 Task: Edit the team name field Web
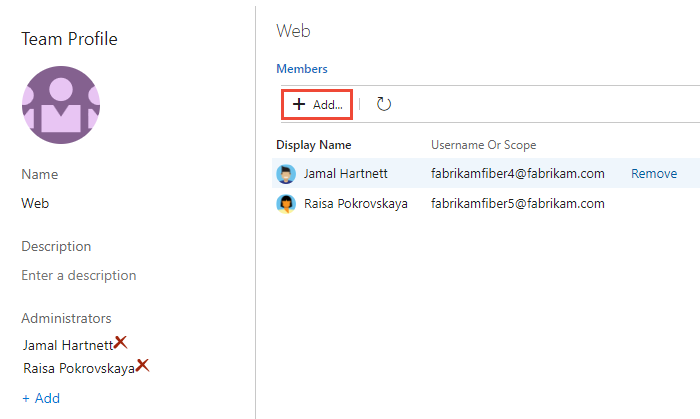(x=36, y=203)
